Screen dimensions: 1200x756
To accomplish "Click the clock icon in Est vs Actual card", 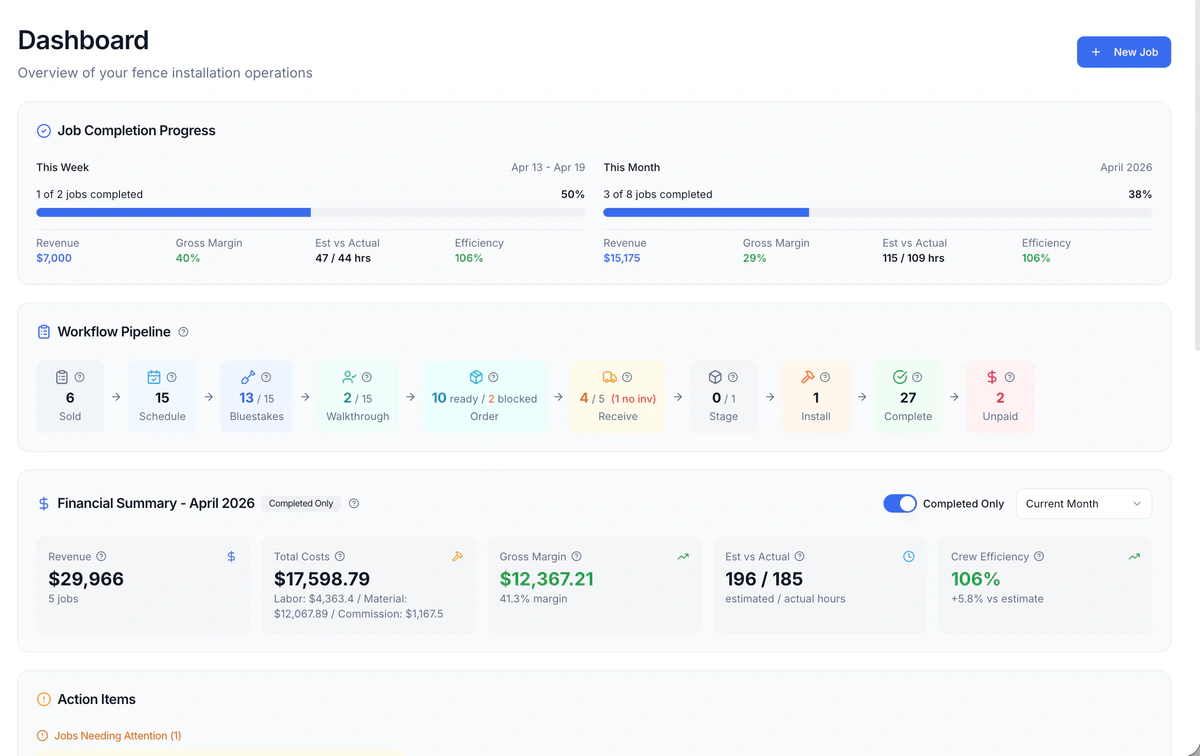I will pyautogui.click(x=909, y=556).
